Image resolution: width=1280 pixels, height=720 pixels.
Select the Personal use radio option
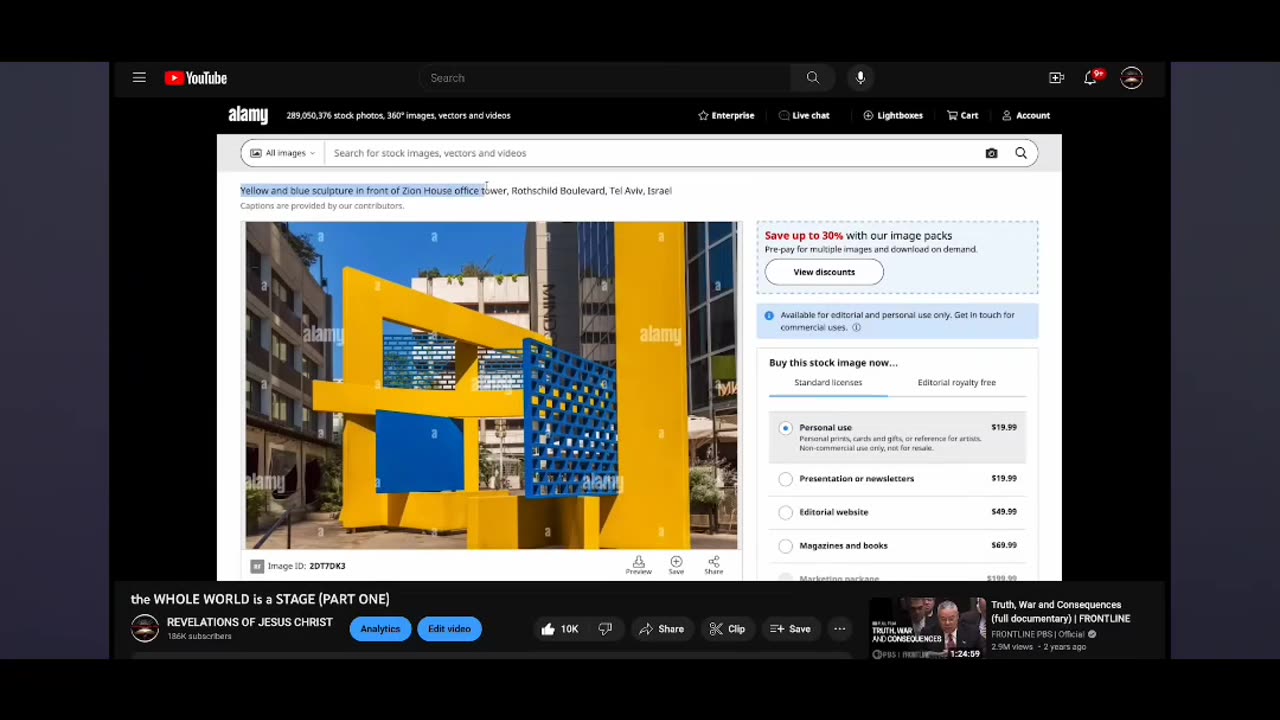click(x=785, y=428)
